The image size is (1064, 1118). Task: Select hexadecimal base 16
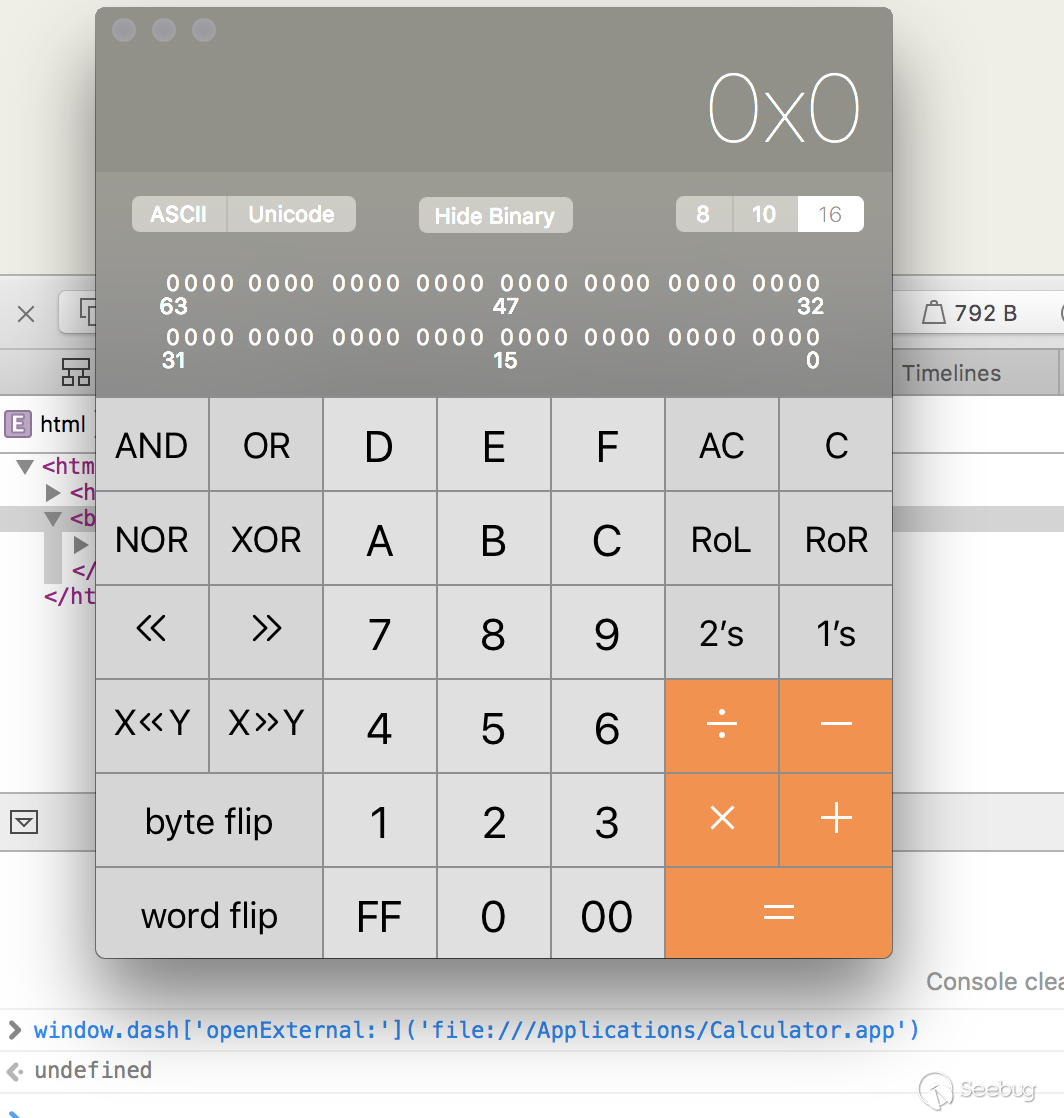[830, 214]
